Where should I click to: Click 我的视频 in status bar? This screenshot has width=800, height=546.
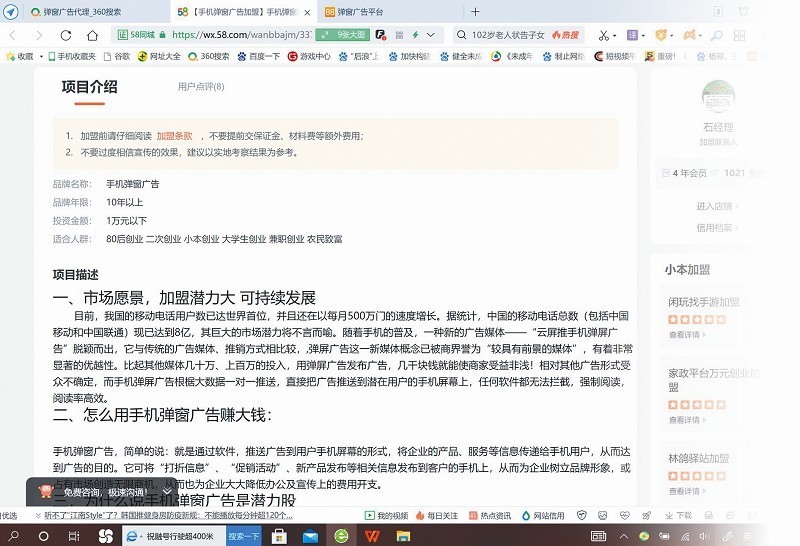pyautogui.click(x=386, y=515)
